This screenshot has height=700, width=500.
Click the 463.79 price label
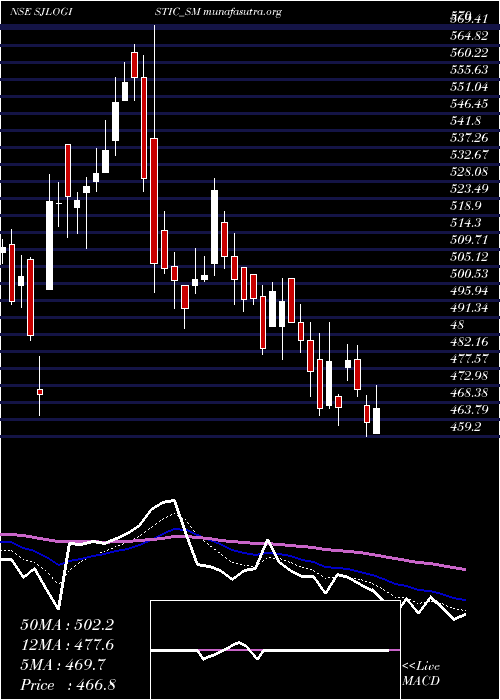[x=471, y=409]
